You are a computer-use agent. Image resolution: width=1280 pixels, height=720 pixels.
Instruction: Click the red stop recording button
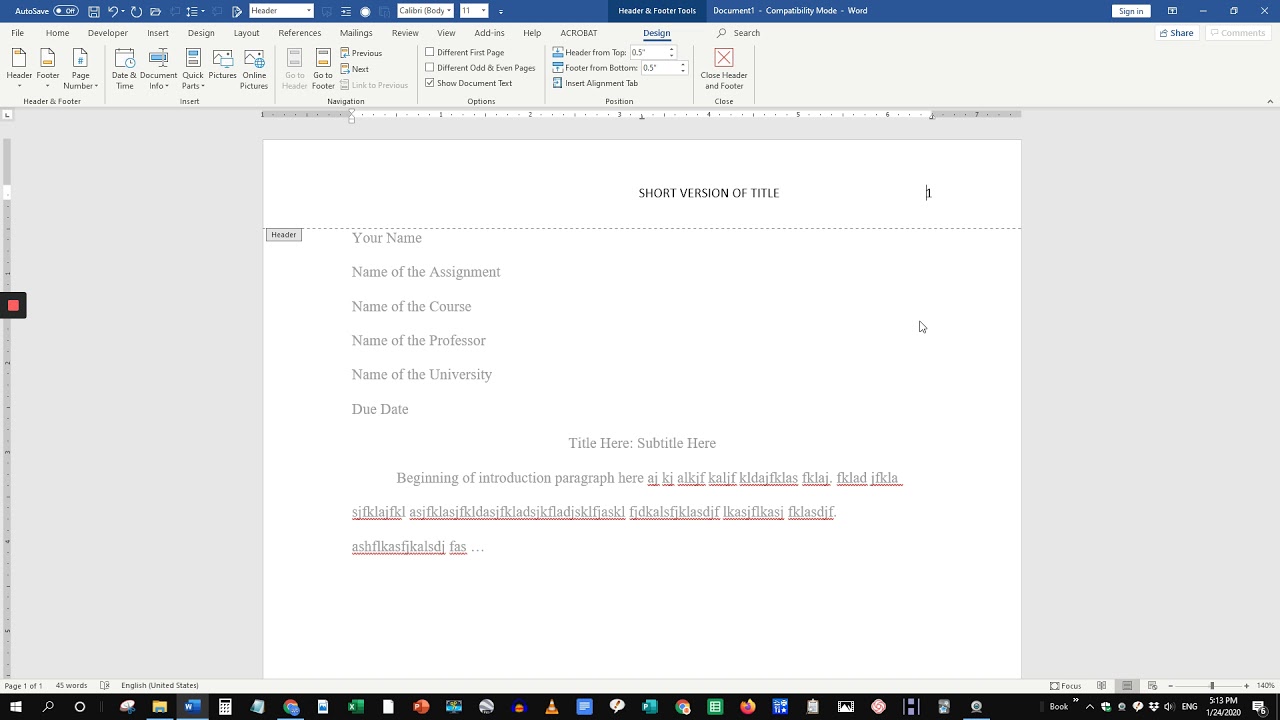[13, 306]
